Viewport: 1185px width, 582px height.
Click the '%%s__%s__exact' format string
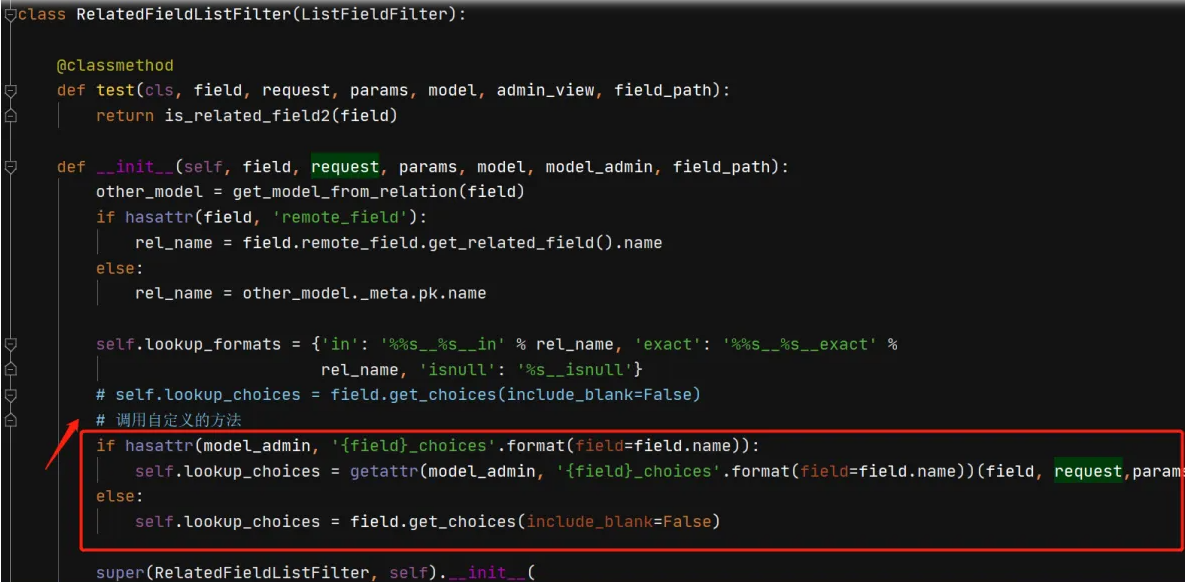(800, 344)
